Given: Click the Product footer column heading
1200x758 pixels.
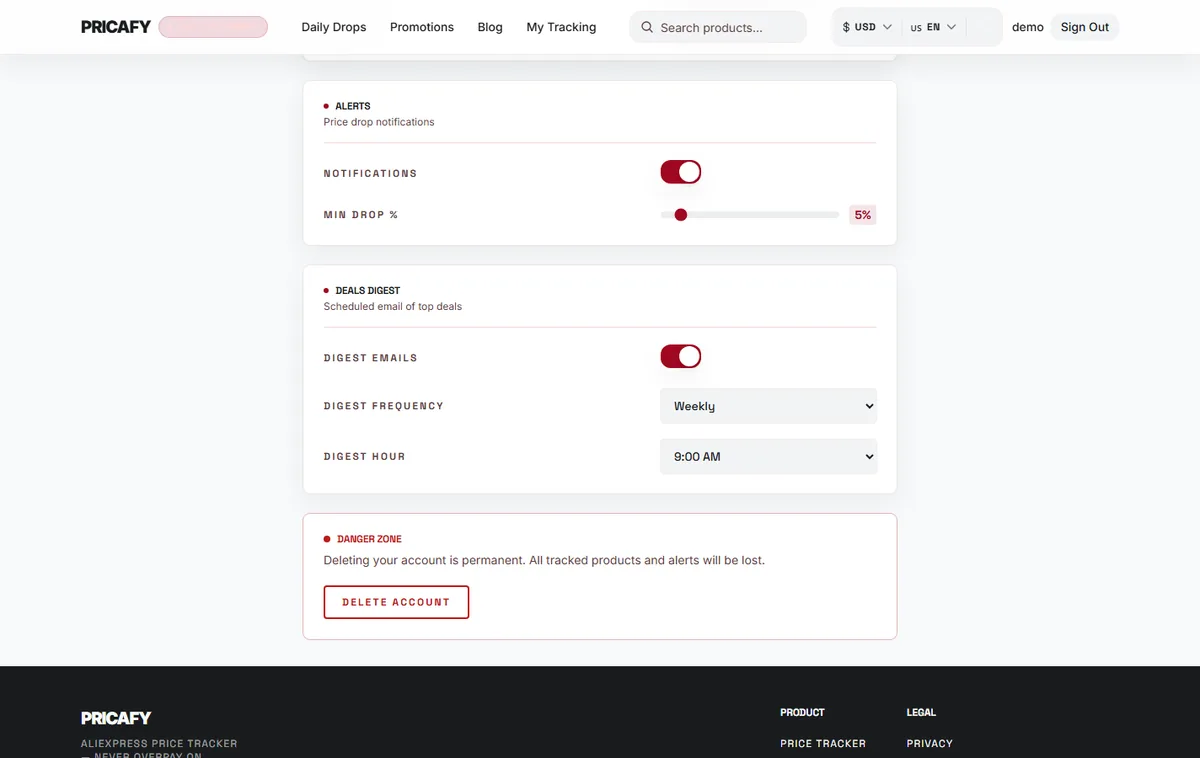Looking at the screenshot, I should pyautogui.click(x=802, y=713).
